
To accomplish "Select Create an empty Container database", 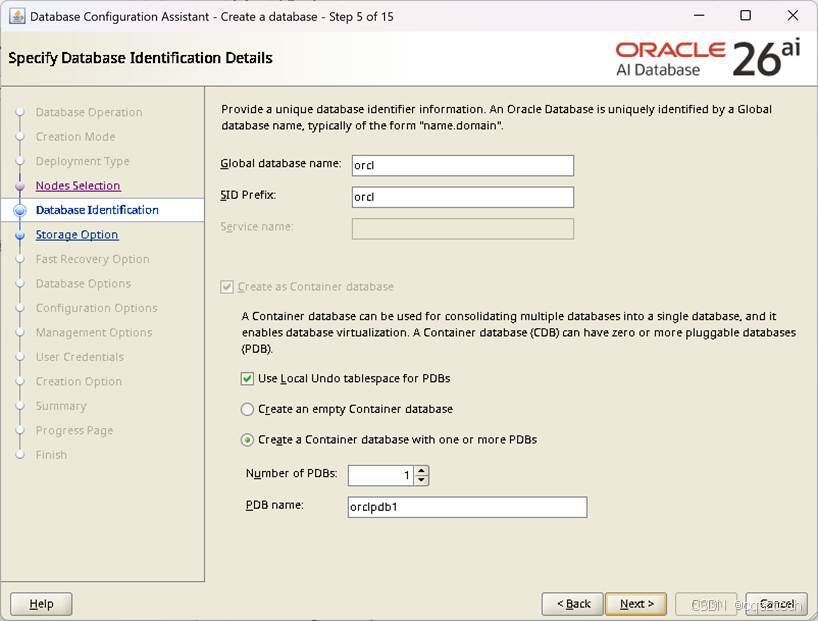I will [247, 409].
